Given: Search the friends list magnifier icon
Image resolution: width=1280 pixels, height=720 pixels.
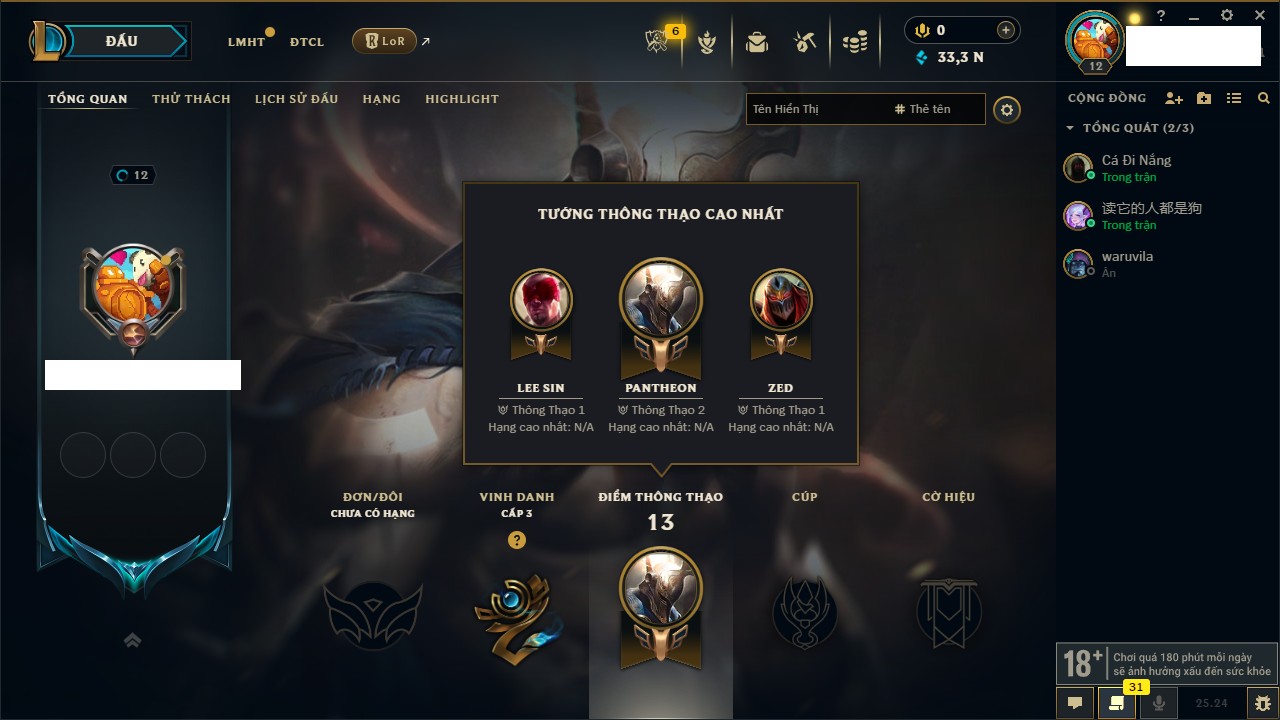Looking at the screenshot, I should coord(1264,98).
